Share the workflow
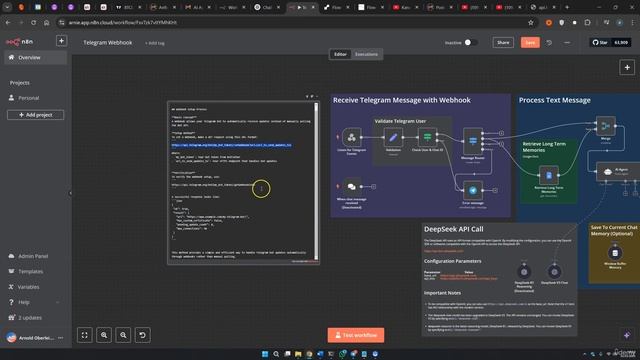 click(x=503, y=42)
